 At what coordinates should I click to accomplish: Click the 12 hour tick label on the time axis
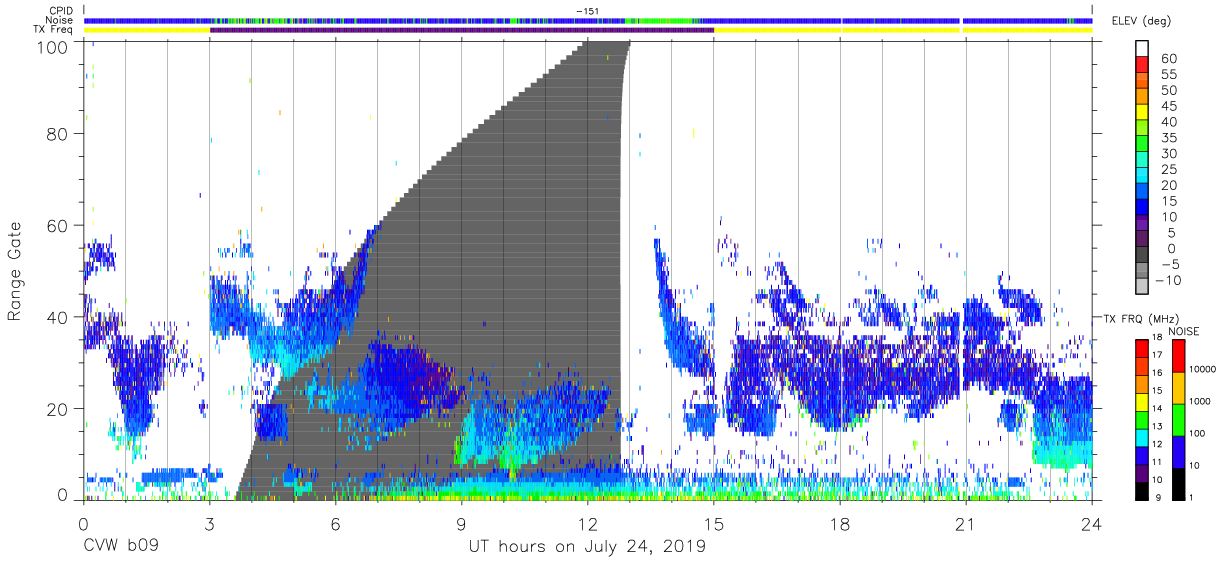tap(588, 522)
